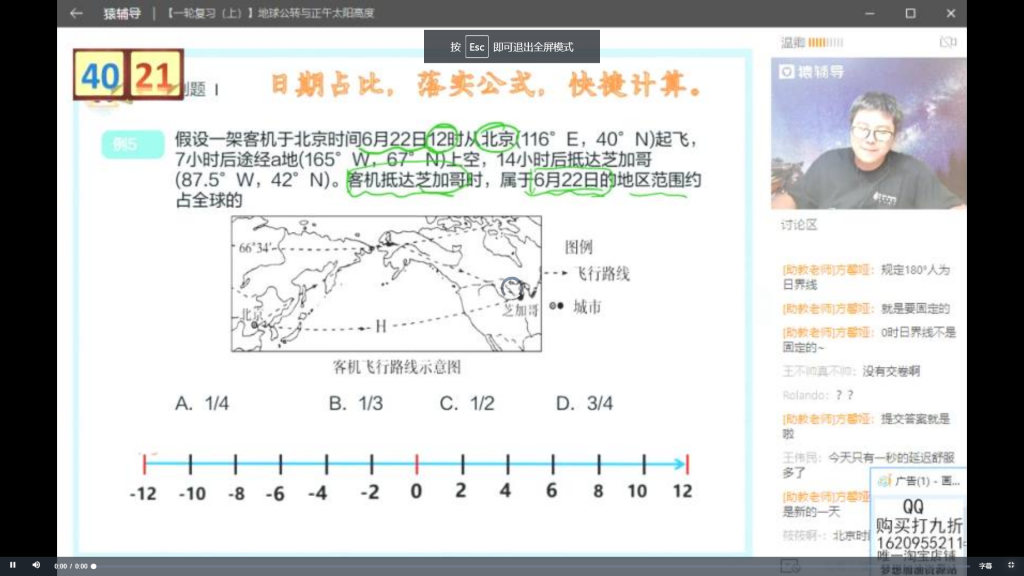Select answer option C. 1/2
The image size is (1024, 576).
coord(467,403)
